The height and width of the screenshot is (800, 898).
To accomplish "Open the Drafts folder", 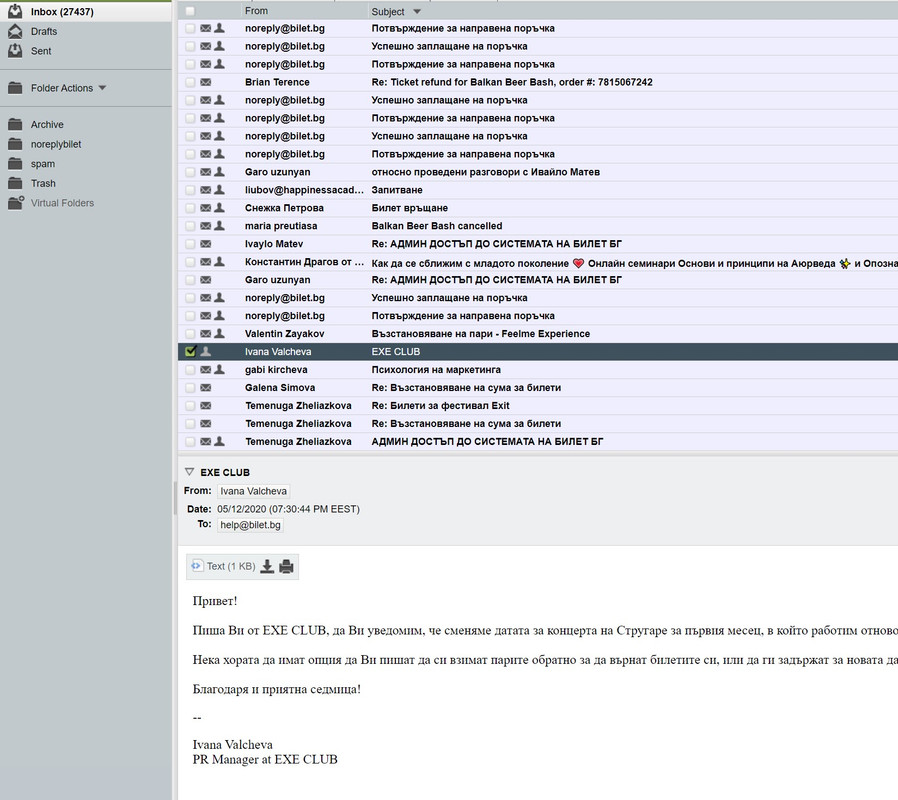I will tap(44, 31).
